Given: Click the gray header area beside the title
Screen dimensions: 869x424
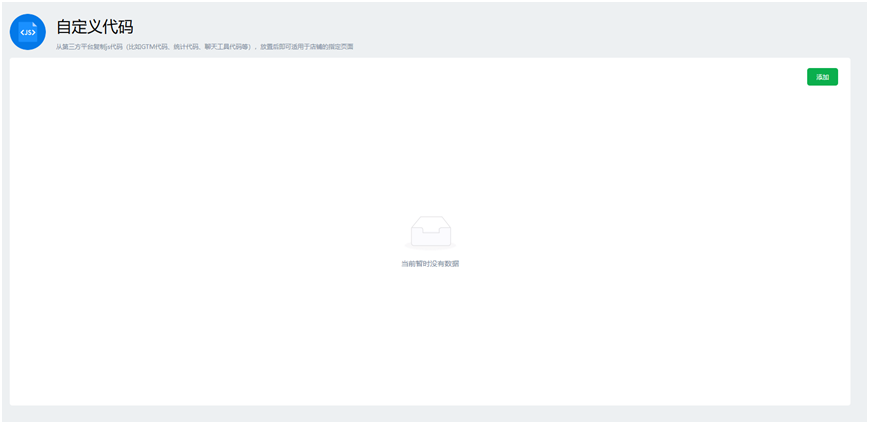Looking at the screenshot, I should point(550,28).
